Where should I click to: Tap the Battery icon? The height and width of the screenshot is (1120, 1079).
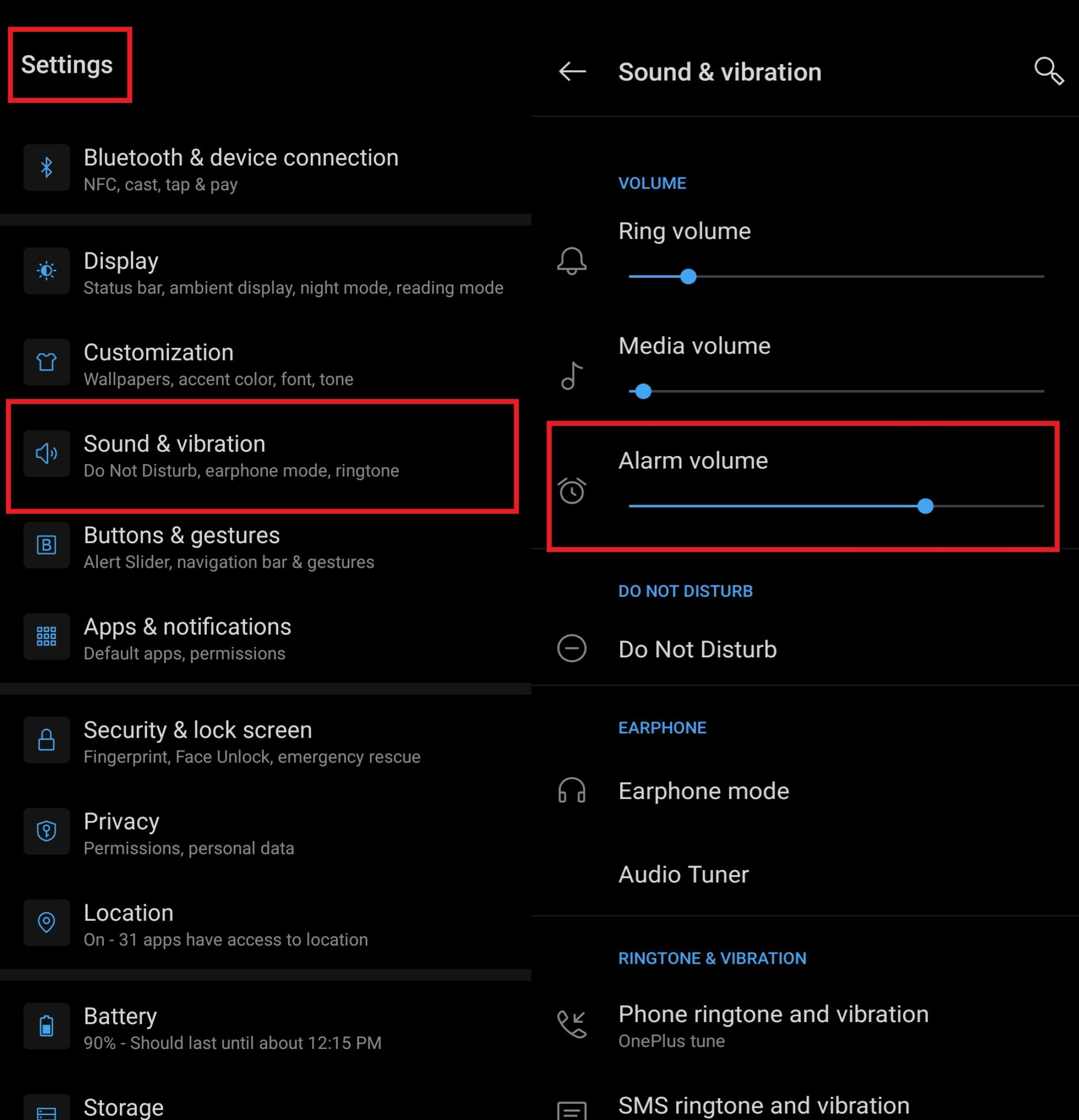tap(46, 1026)
